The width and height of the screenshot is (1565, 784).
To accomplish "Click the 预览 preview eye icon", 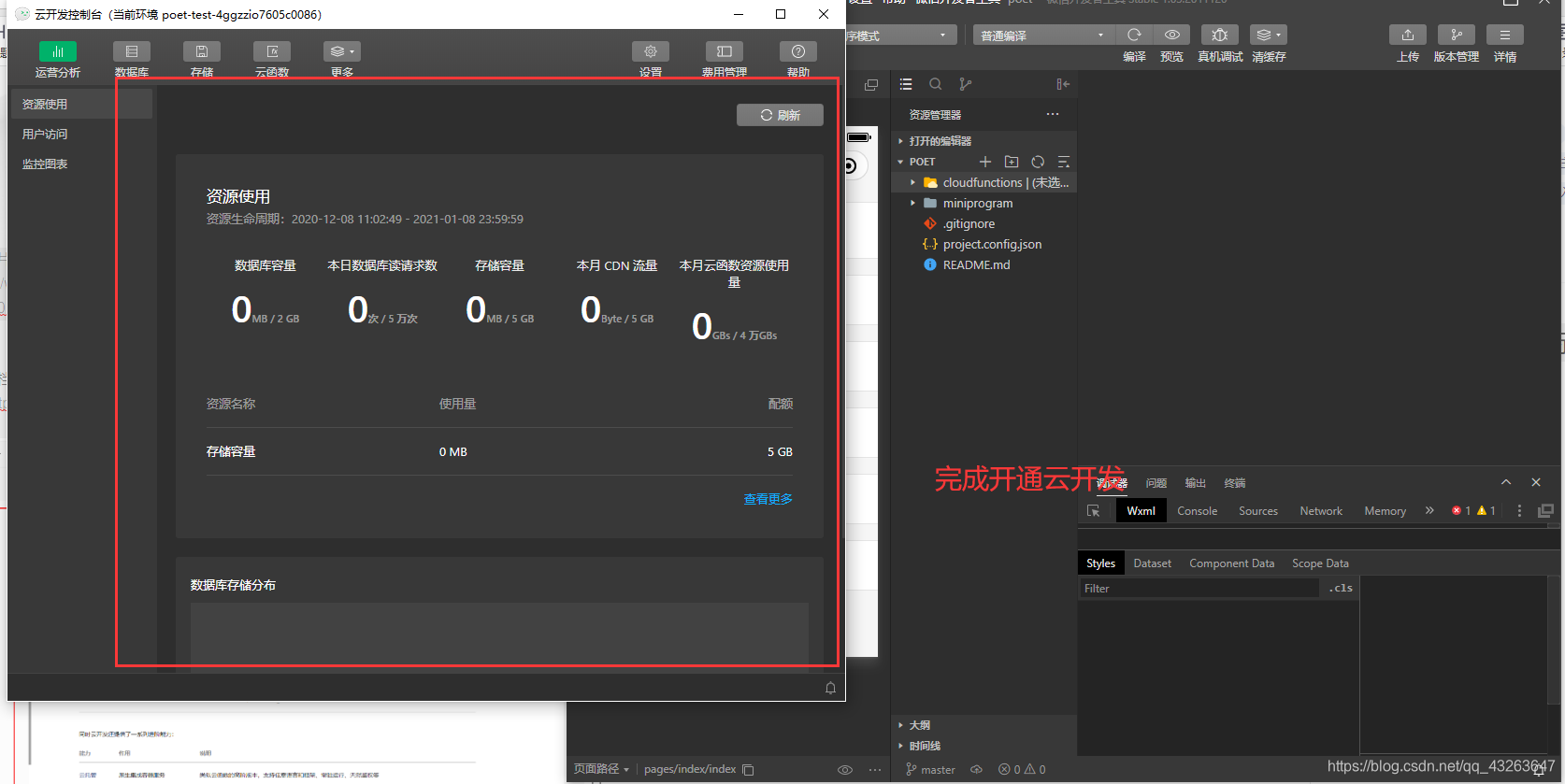I will coord(1171,35).
